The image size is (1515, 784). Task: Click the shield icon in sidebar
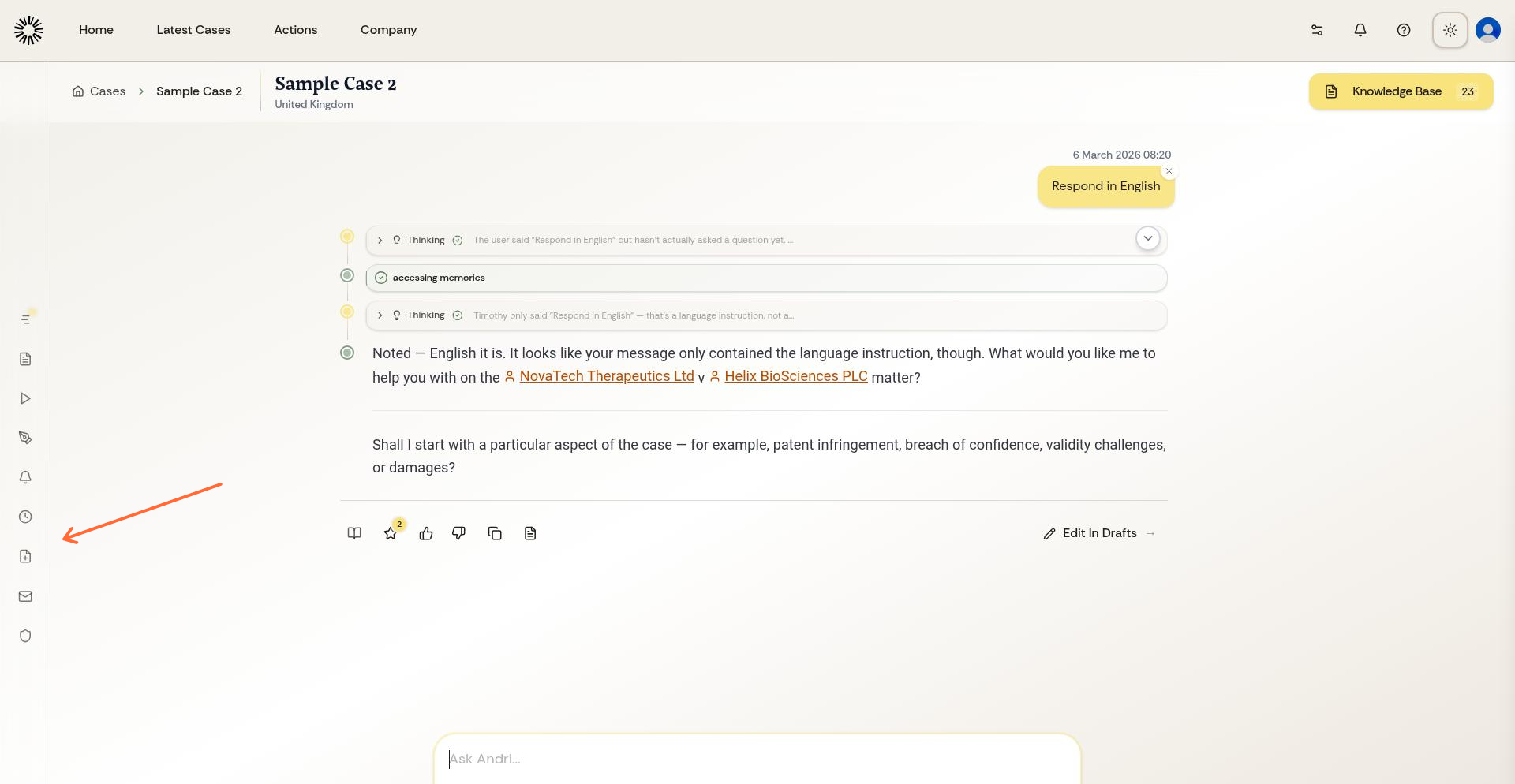[25, 636]
